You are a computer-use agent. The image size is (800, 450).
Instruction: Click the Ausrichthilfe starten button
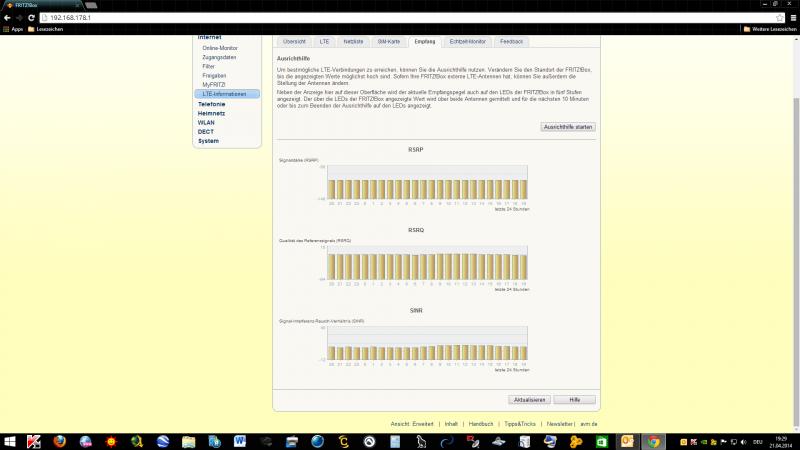pos(568,127)
